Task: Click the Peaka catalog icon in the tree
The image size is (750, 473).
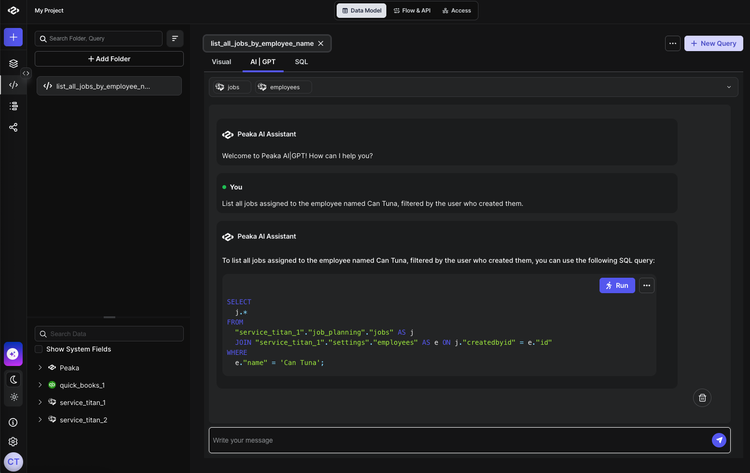Action: 52,367
